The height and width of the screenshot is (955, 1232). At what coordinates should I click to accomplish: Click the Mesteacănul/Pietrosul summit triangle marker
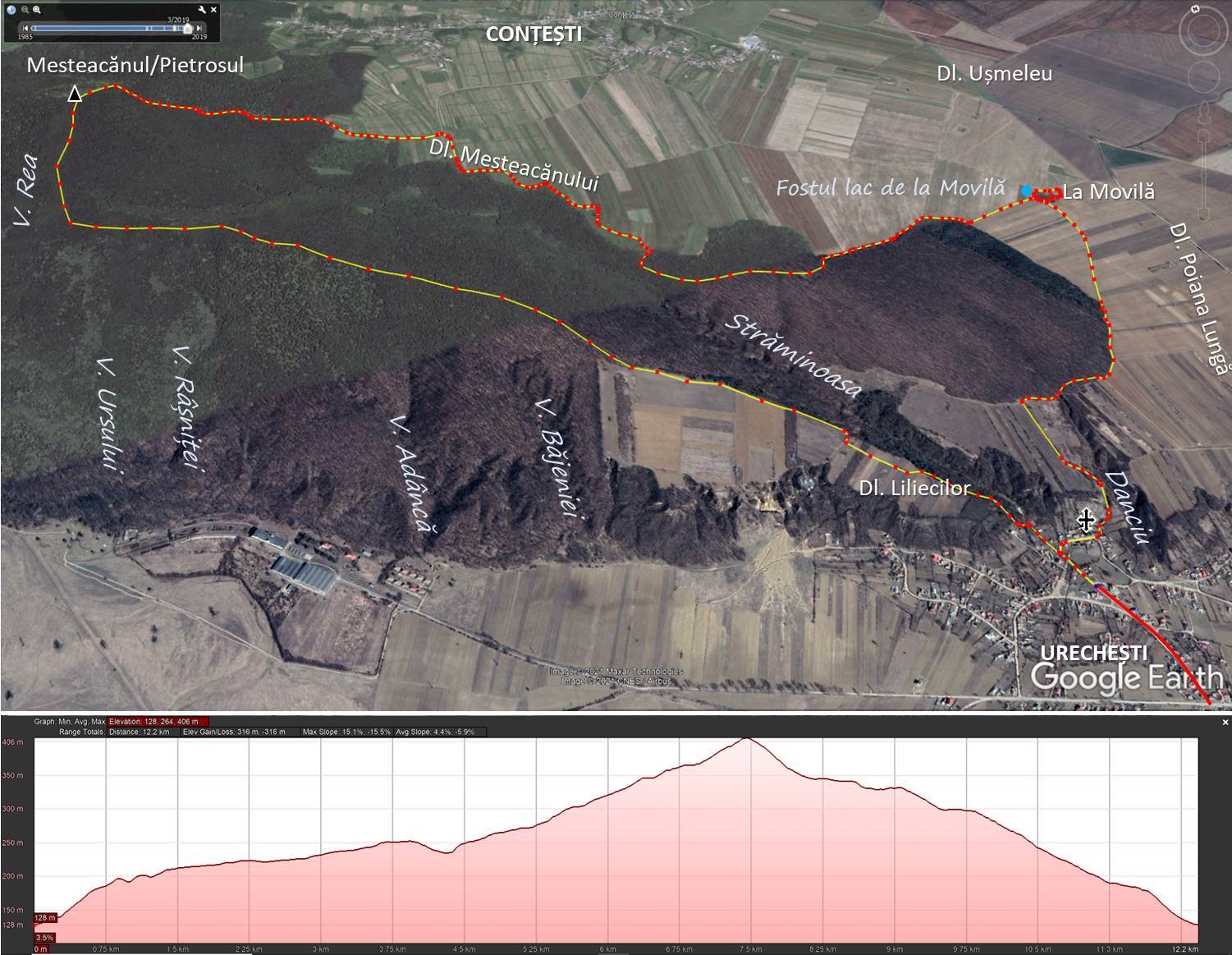coord(75,94)
